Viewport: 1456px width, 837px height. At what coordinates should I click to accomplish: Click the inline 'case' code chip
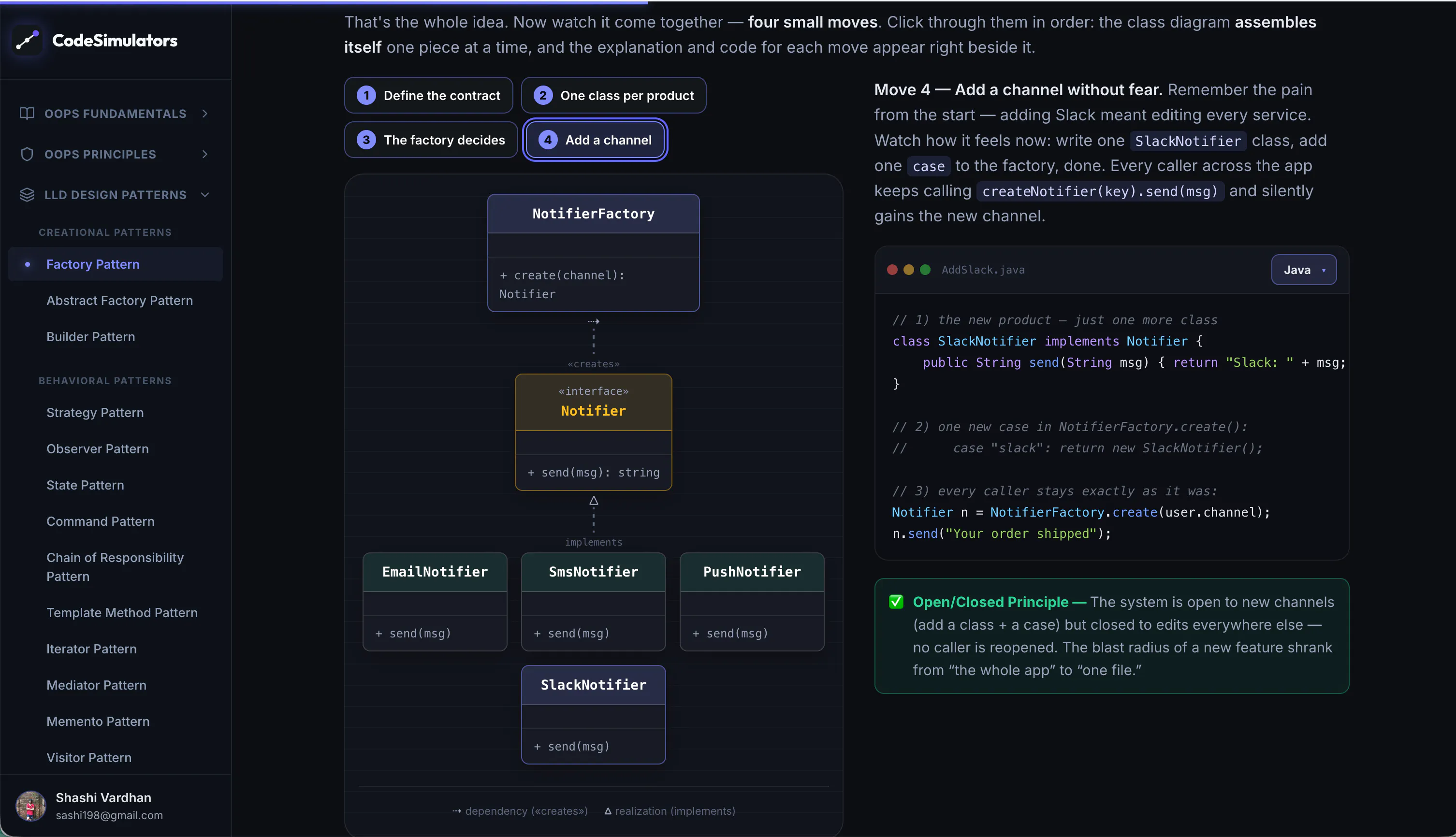point(929,166)
